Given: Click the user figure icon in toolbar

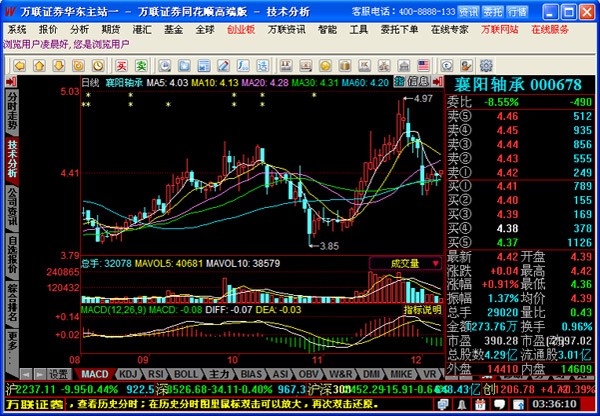Looking at the screenshot, I should [466, 66].
